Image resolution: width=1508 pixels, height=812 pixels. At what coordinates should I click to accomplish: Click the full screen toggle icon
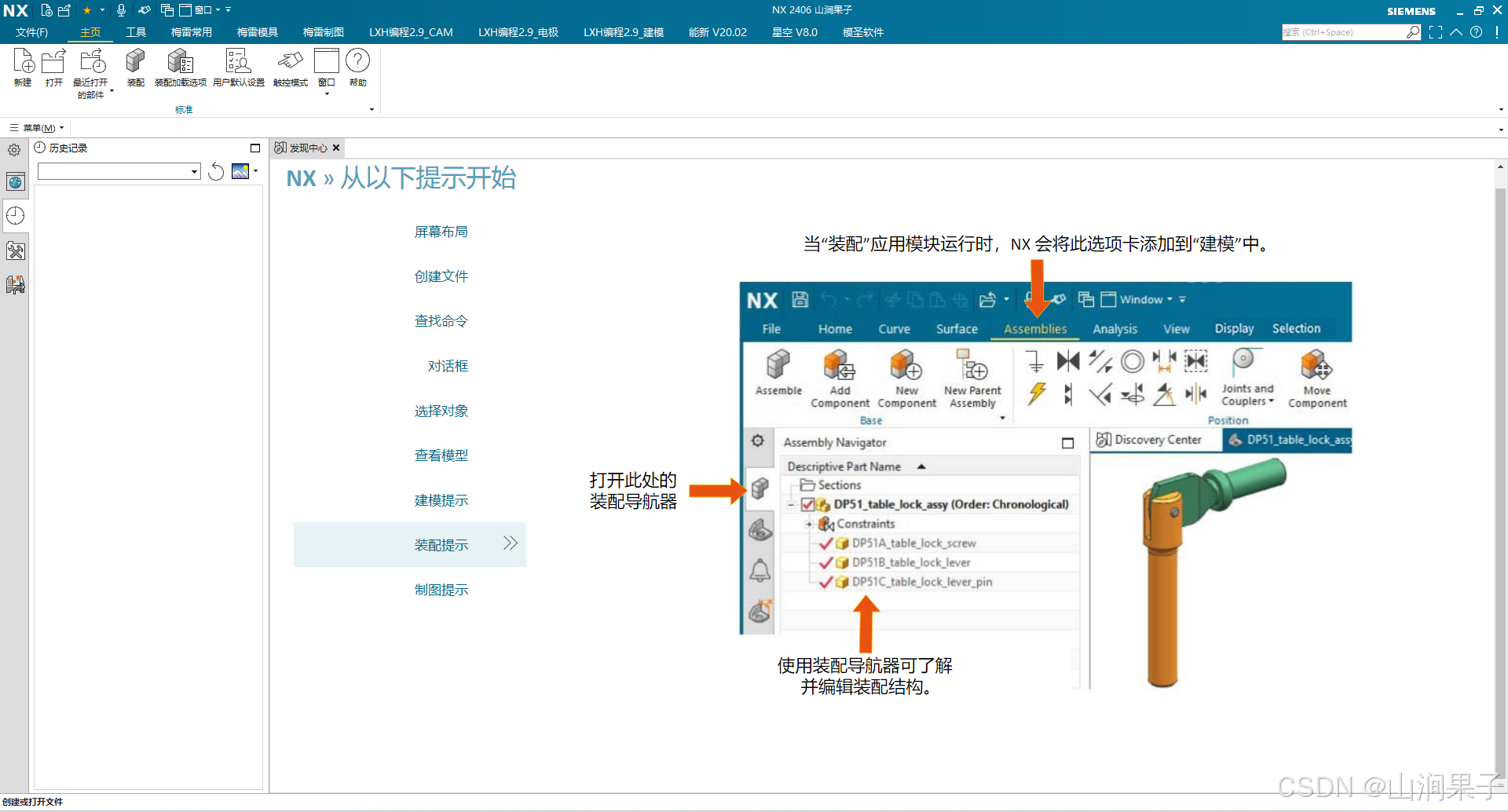[x=1436, y=32]
